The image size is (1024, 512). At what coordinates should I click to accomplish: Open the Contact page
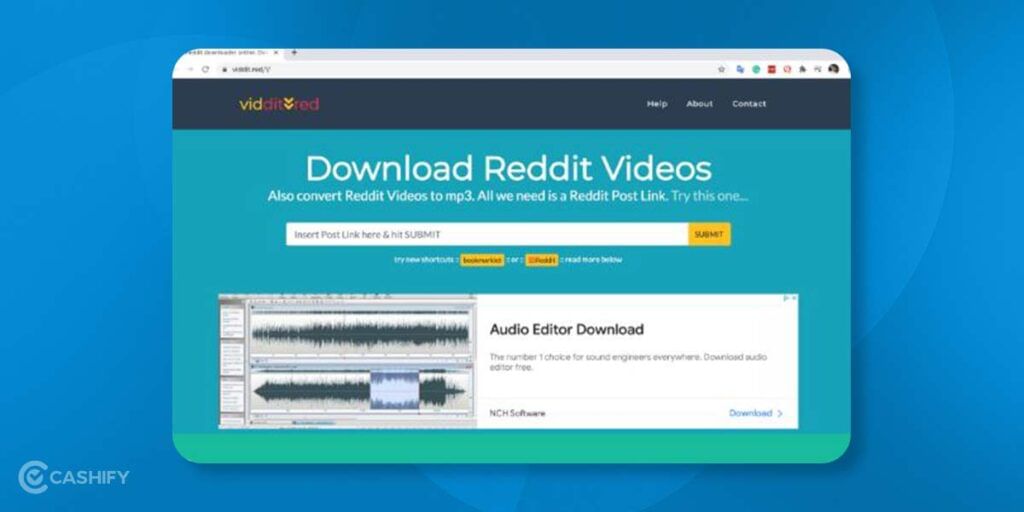pyautogui.click(x=749, y=104)
